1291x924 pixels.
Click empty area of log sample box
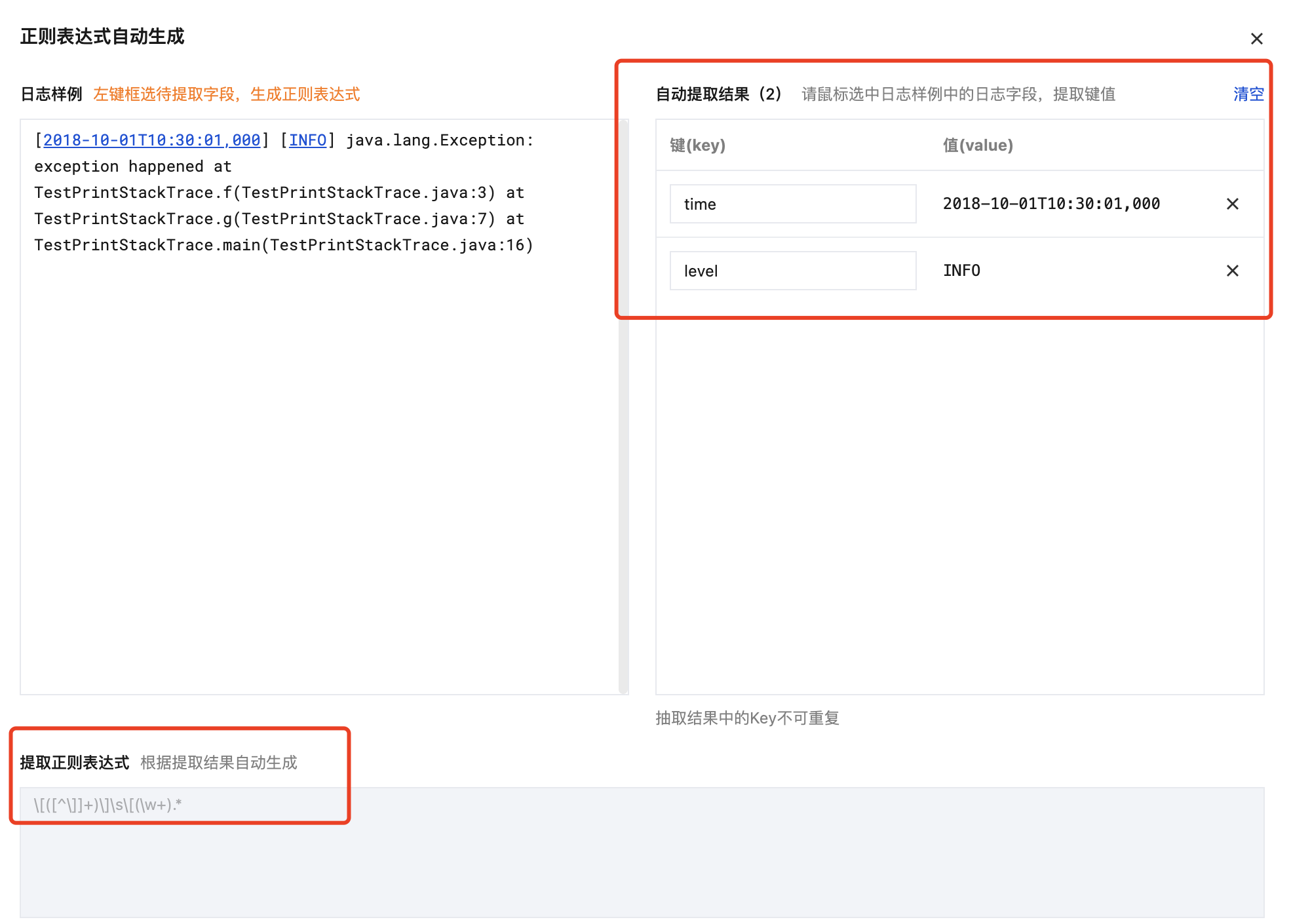point(315,472)
